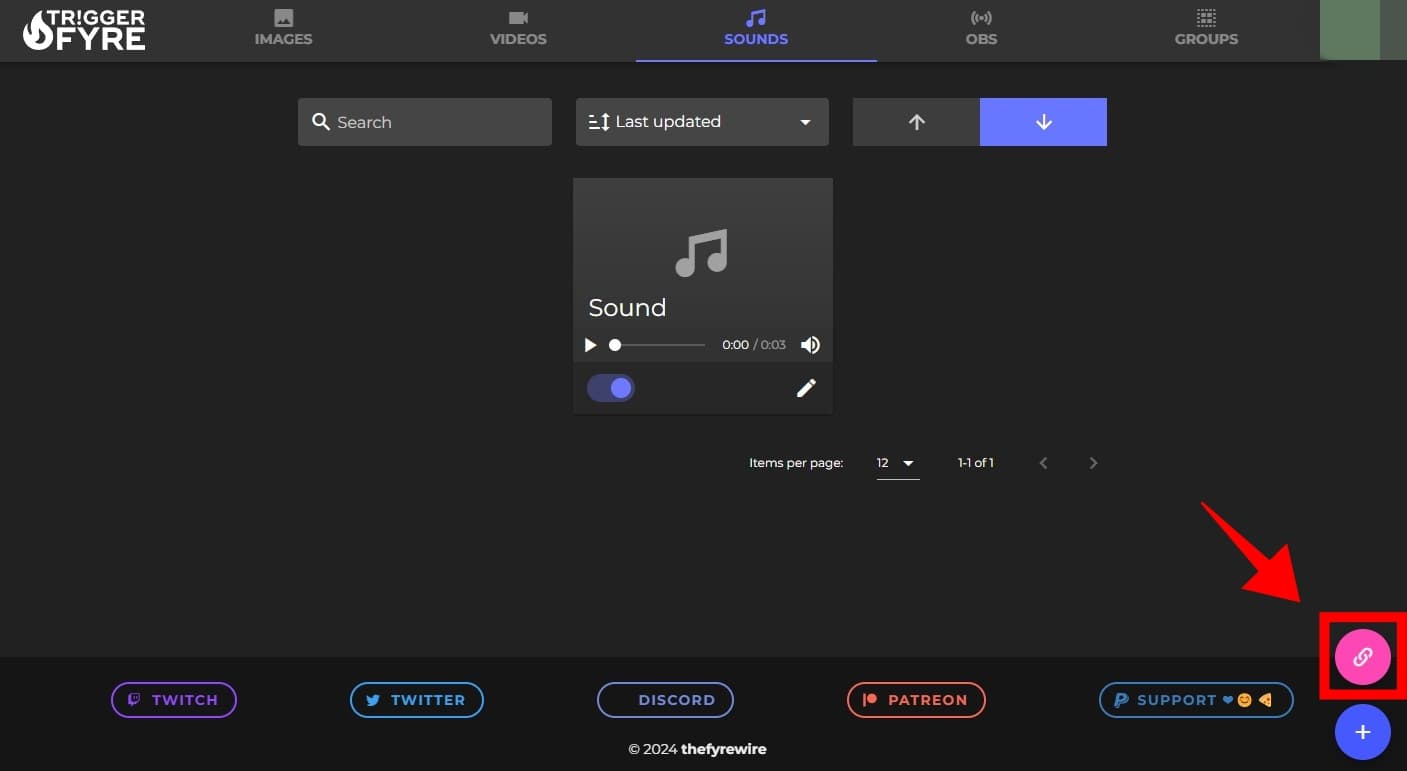This screenshot has width=1407, height=771.
Task: Change items per page from 12
Action: pyautogui.click(x=896, y=463)
